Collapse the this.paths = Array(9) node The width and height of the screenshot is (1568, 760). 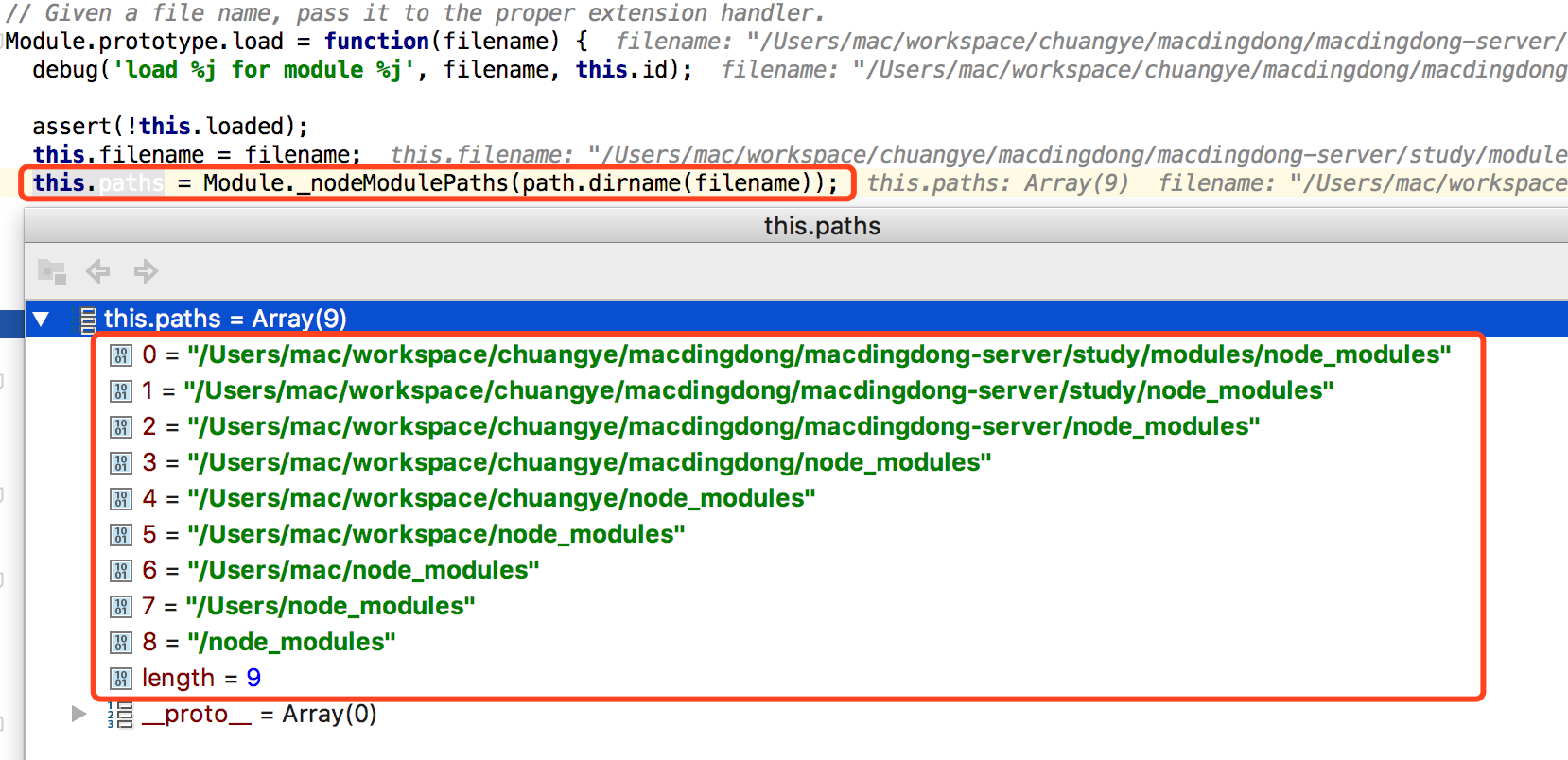41,320
